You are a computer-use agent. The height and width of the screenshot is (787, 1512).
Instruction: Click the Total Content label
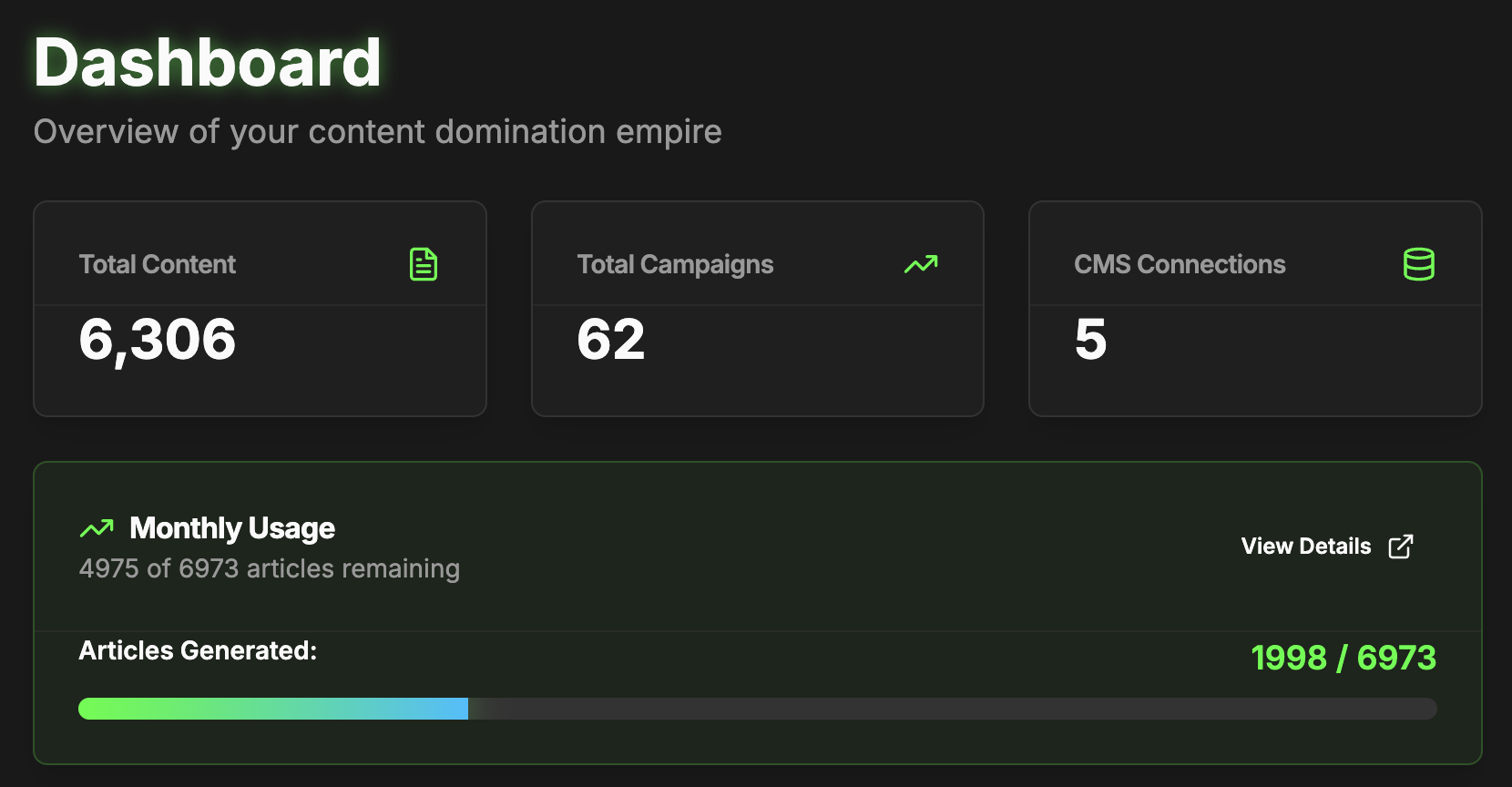(x=158, y=264)
